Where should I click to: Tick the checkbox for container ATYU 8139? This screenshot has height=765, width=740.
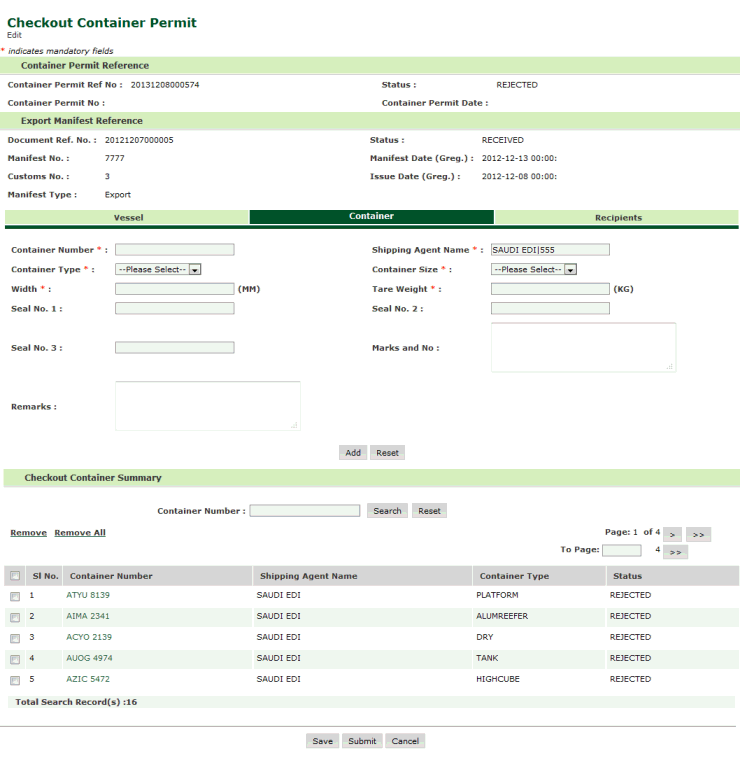[15, 596]
